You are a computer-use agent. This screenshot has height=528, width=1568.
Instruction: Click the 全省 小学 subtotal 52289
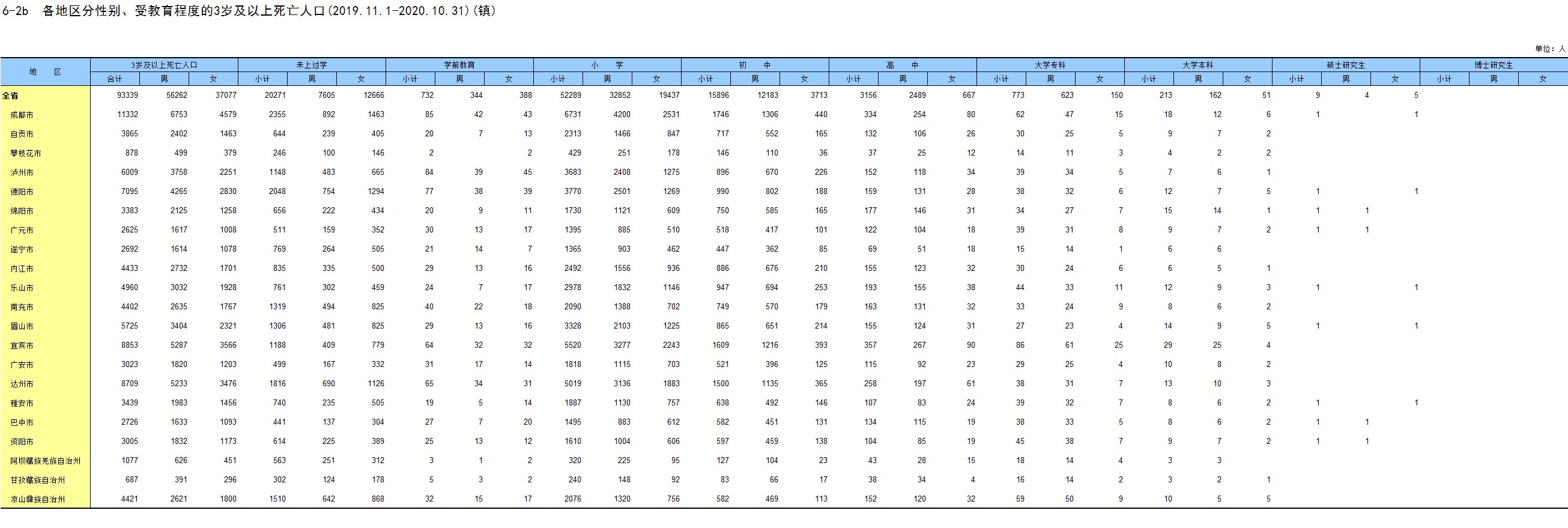[x=571, y=95]
